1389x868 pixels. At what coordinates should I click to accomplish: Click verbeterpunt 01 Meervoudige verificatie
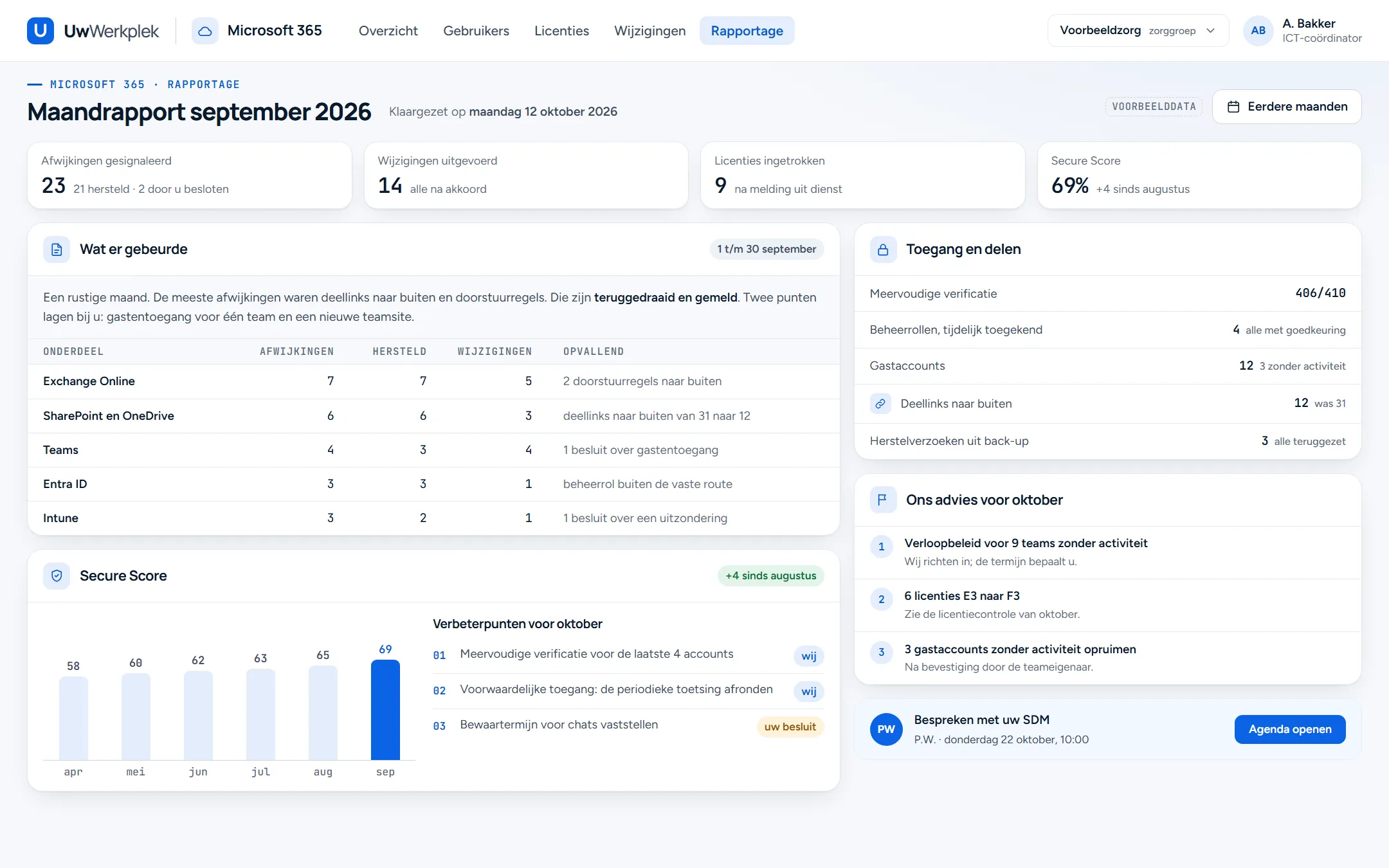(x=628, y=655)
